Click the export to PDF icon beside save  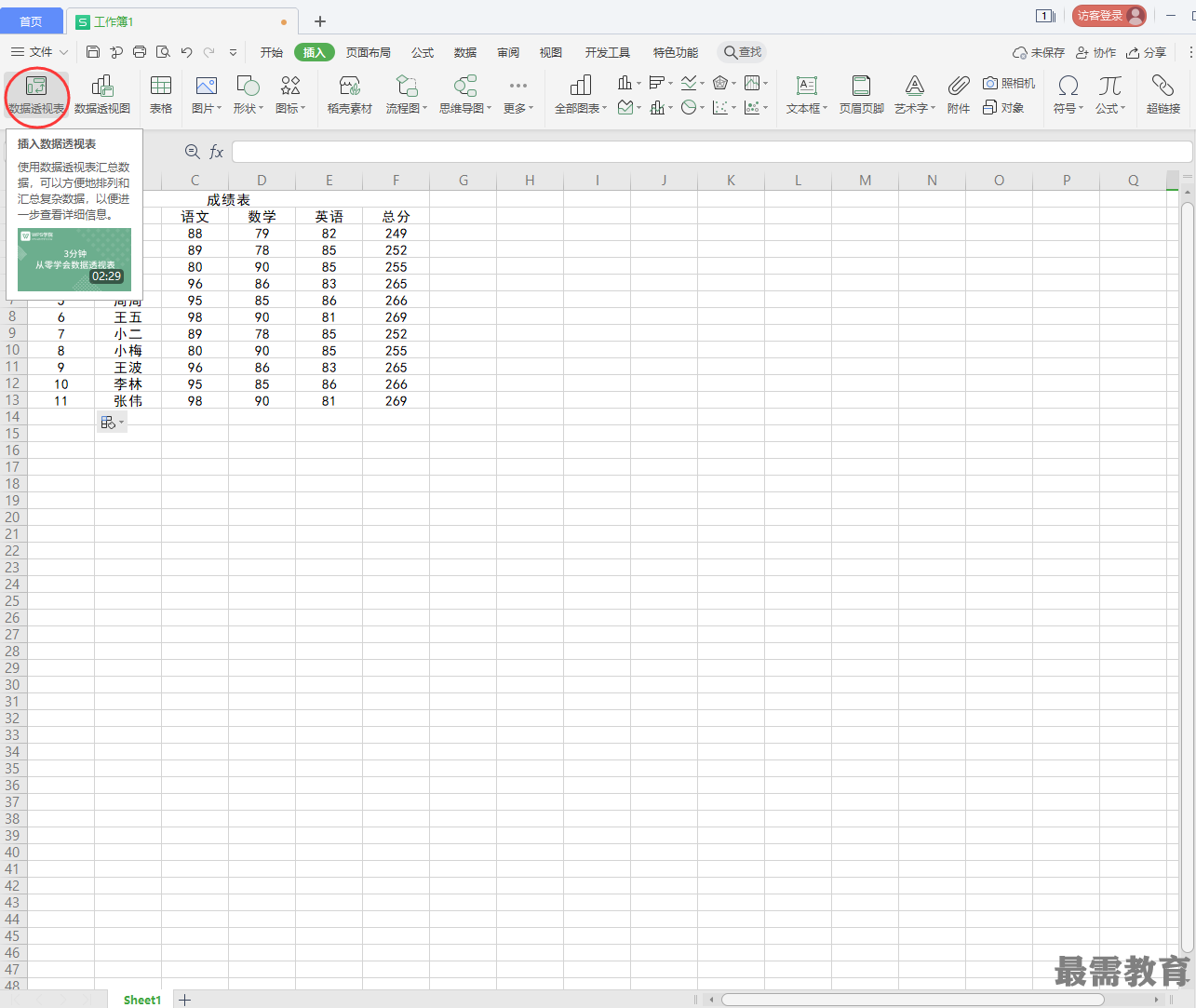(x=116, y=52)
